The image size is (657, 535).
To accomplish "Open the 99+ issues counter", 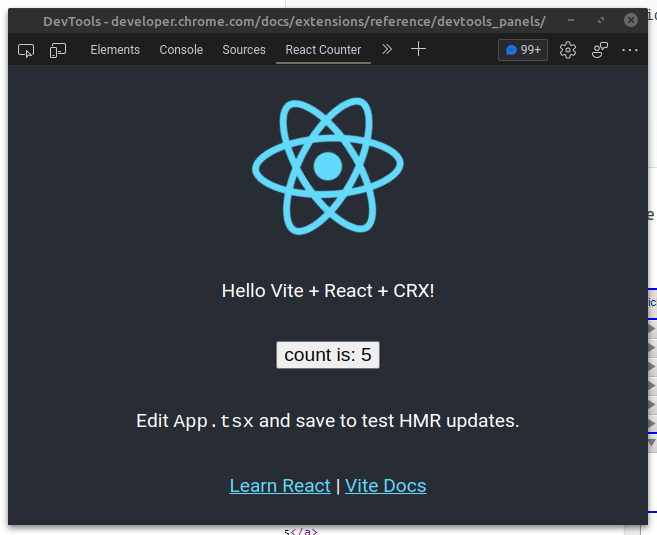I will coord(523,50).
